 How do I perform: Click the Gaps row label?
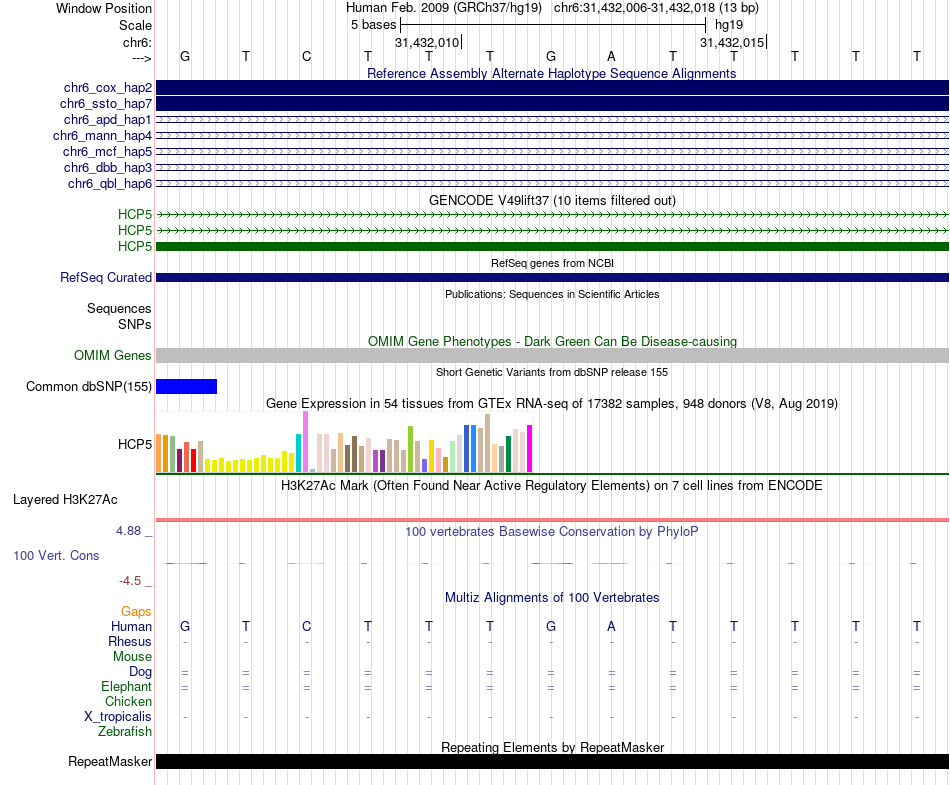coord(136,612)
